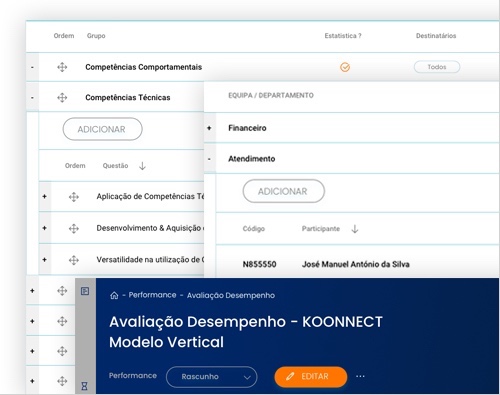Click the EQUIPA / DEPARTAMENTO header
The height and width of the screenshot is (395, 500).
tap(271, 95)
